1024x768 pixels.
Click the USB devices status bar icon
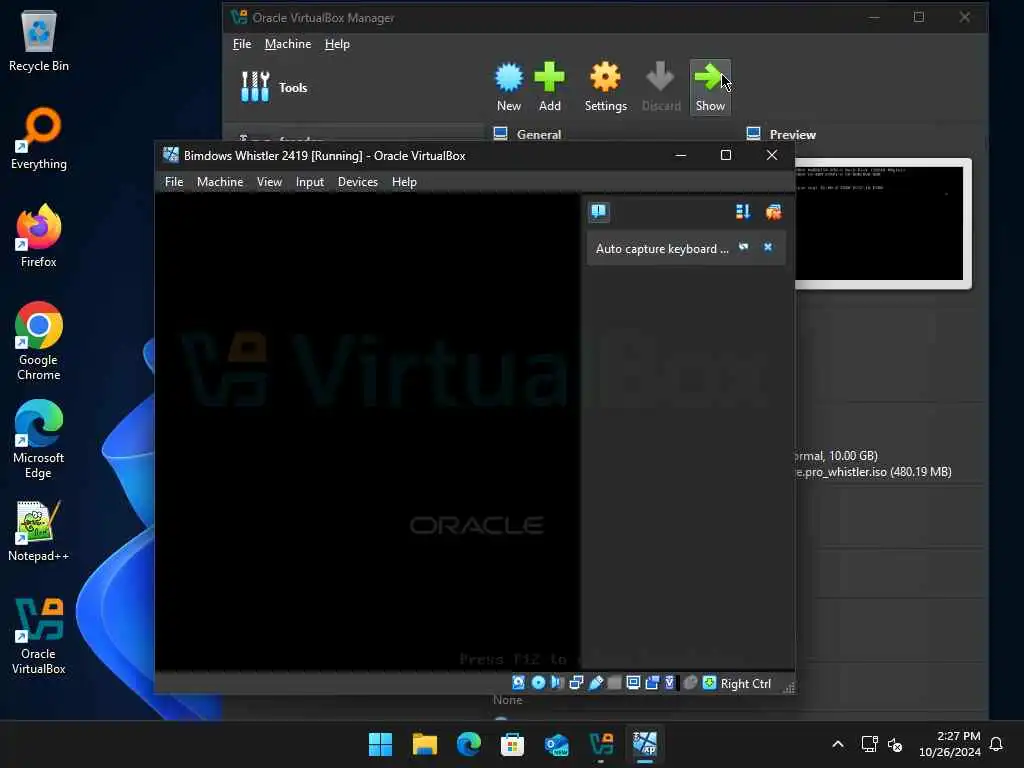click(596, 682)
